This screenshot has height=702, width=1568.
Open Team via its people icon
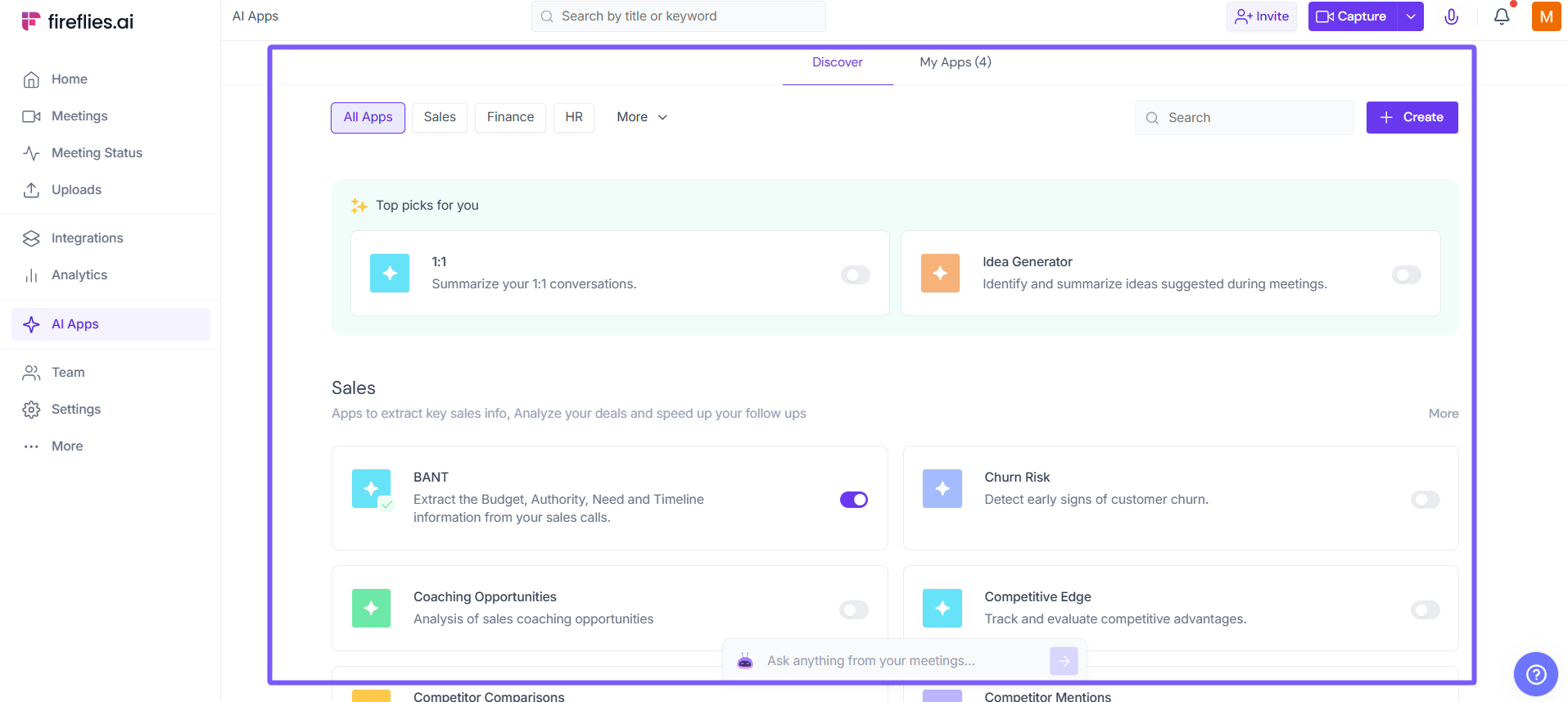point(31,373)
